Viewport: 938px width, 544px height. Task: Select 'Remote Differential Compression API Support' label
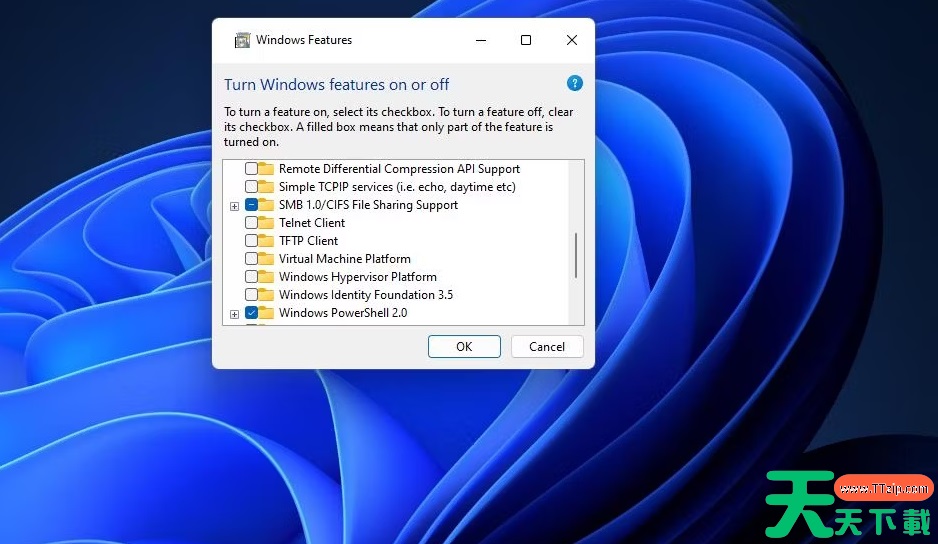click(x=400, y=169)
